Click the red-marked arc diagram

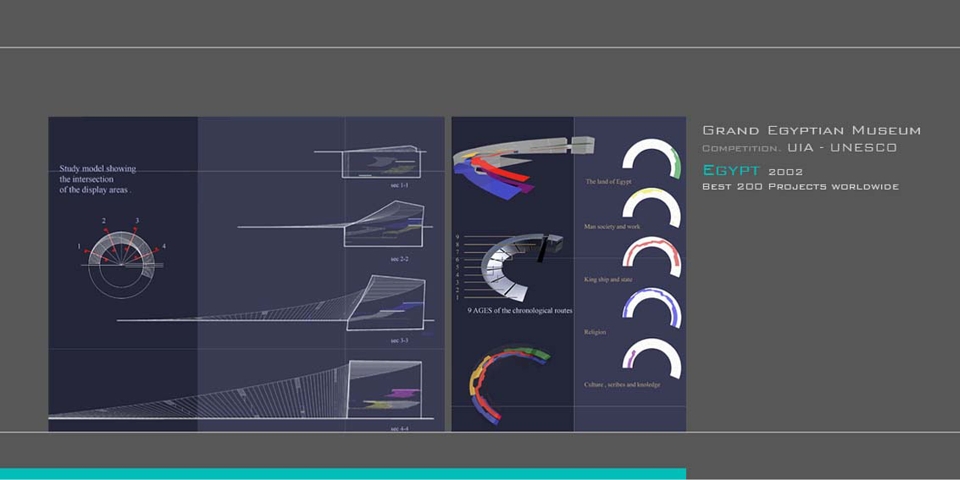pos(651,257)
